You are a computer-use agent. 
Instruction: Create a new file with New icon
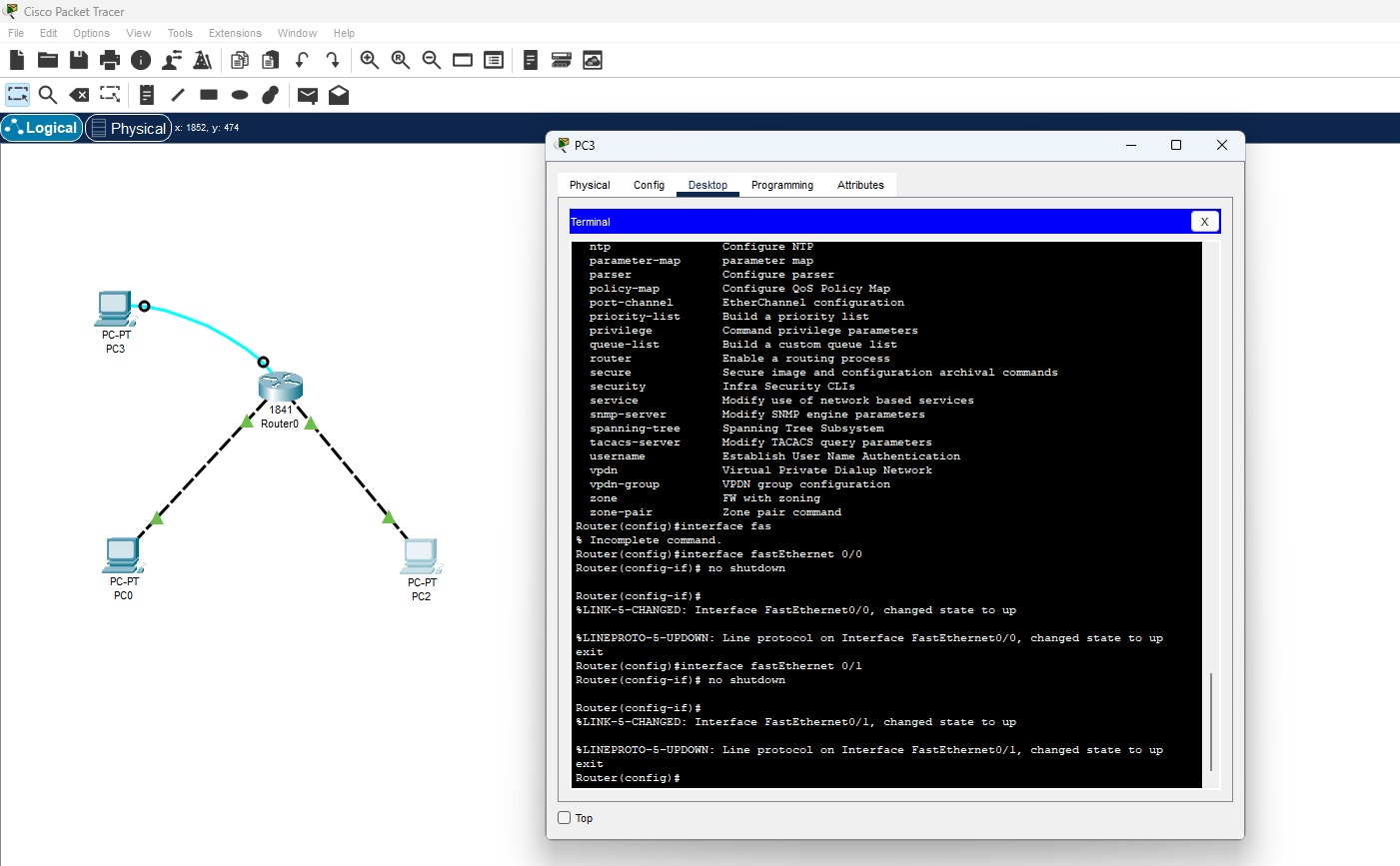click(17, 60)
